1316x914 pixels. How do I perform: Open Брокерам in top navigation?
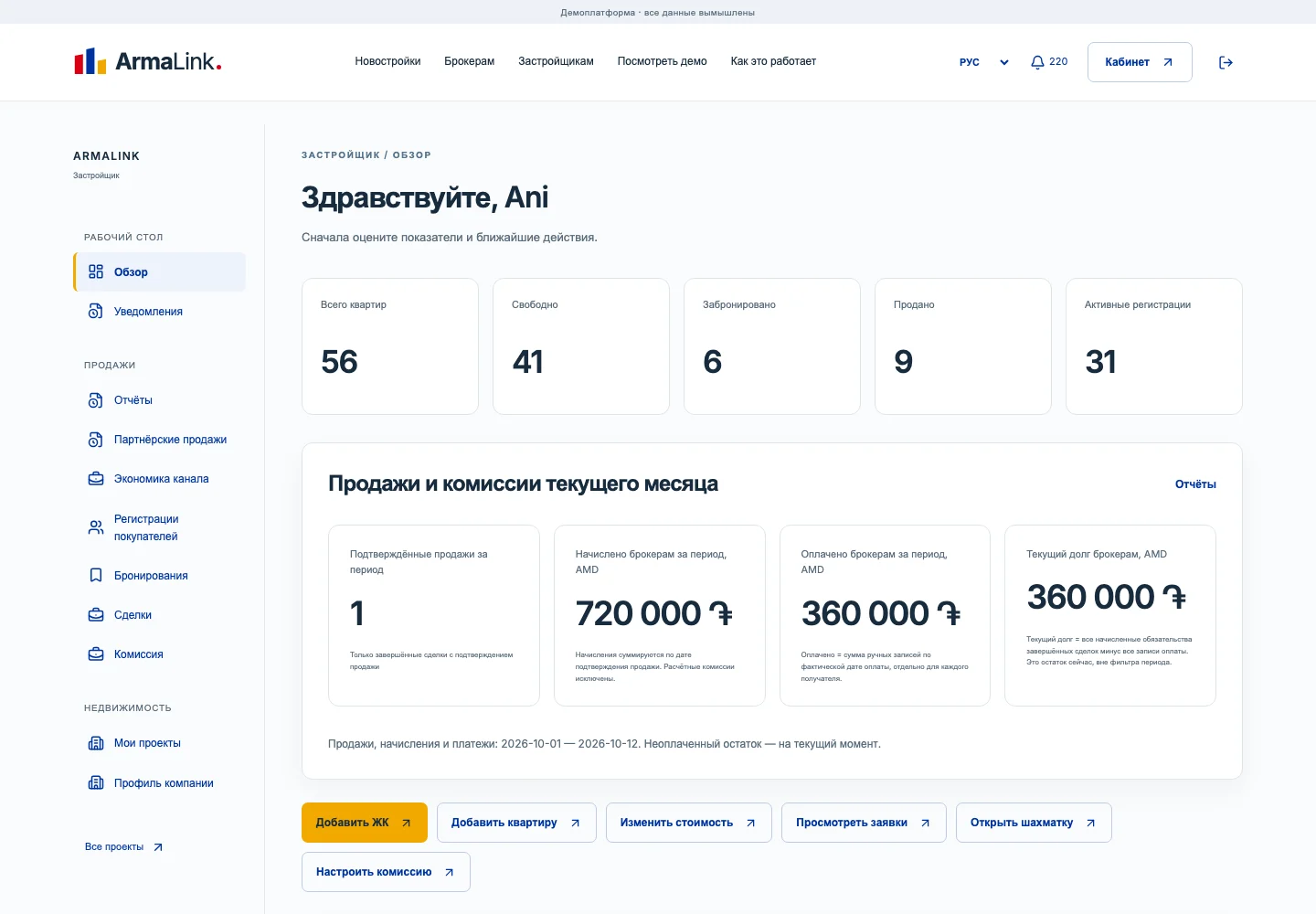(469, 61)
